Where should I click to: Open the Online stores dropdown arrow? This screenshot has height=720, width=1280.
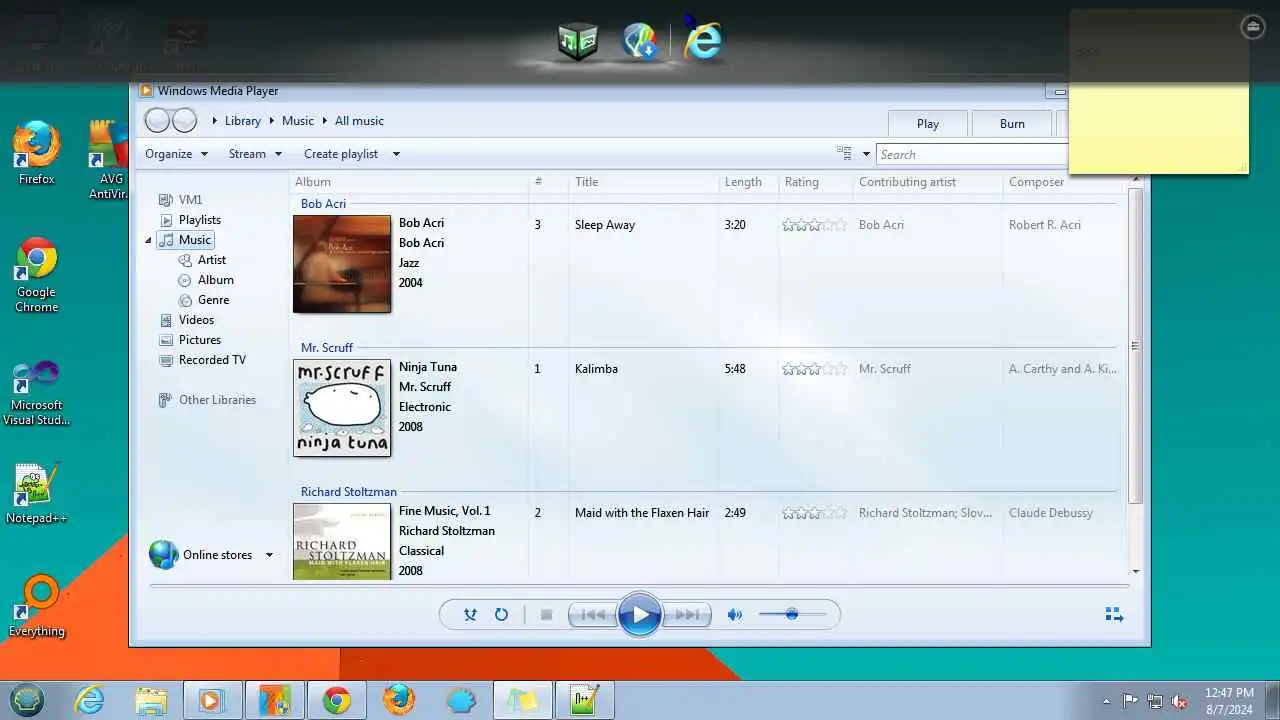[269, 555]
